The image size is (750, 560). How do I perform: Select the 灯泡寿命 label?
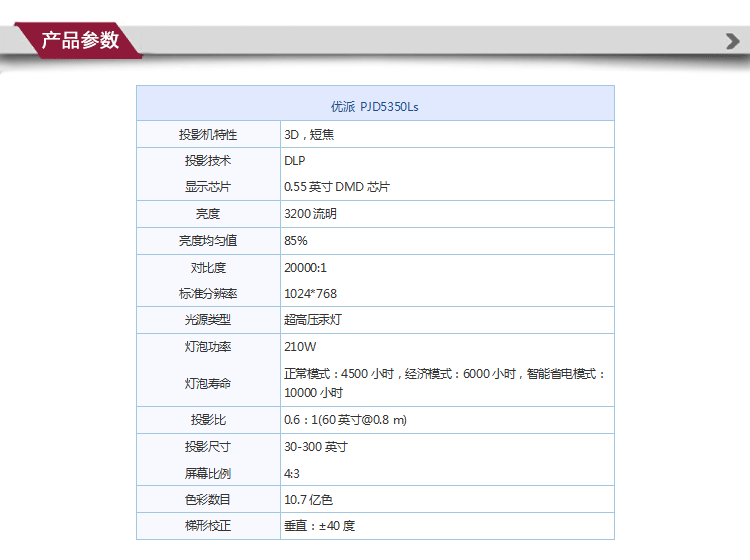tap(208, 383)
